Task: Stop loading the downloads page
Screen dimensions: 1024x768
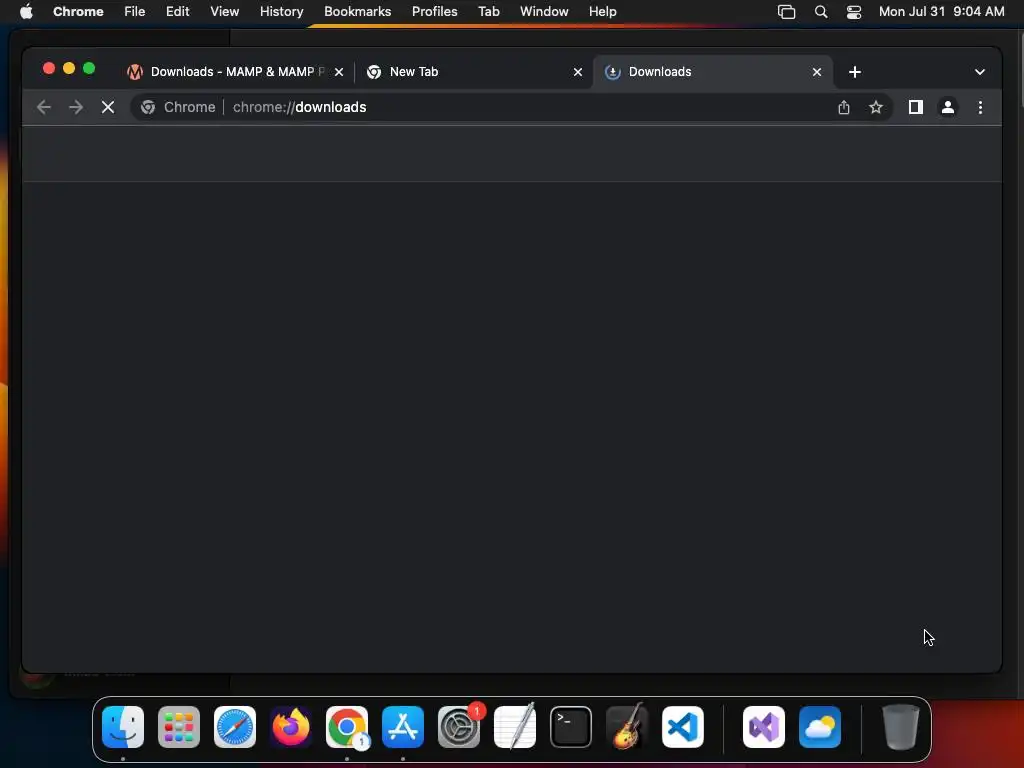Action: [108, 107]
